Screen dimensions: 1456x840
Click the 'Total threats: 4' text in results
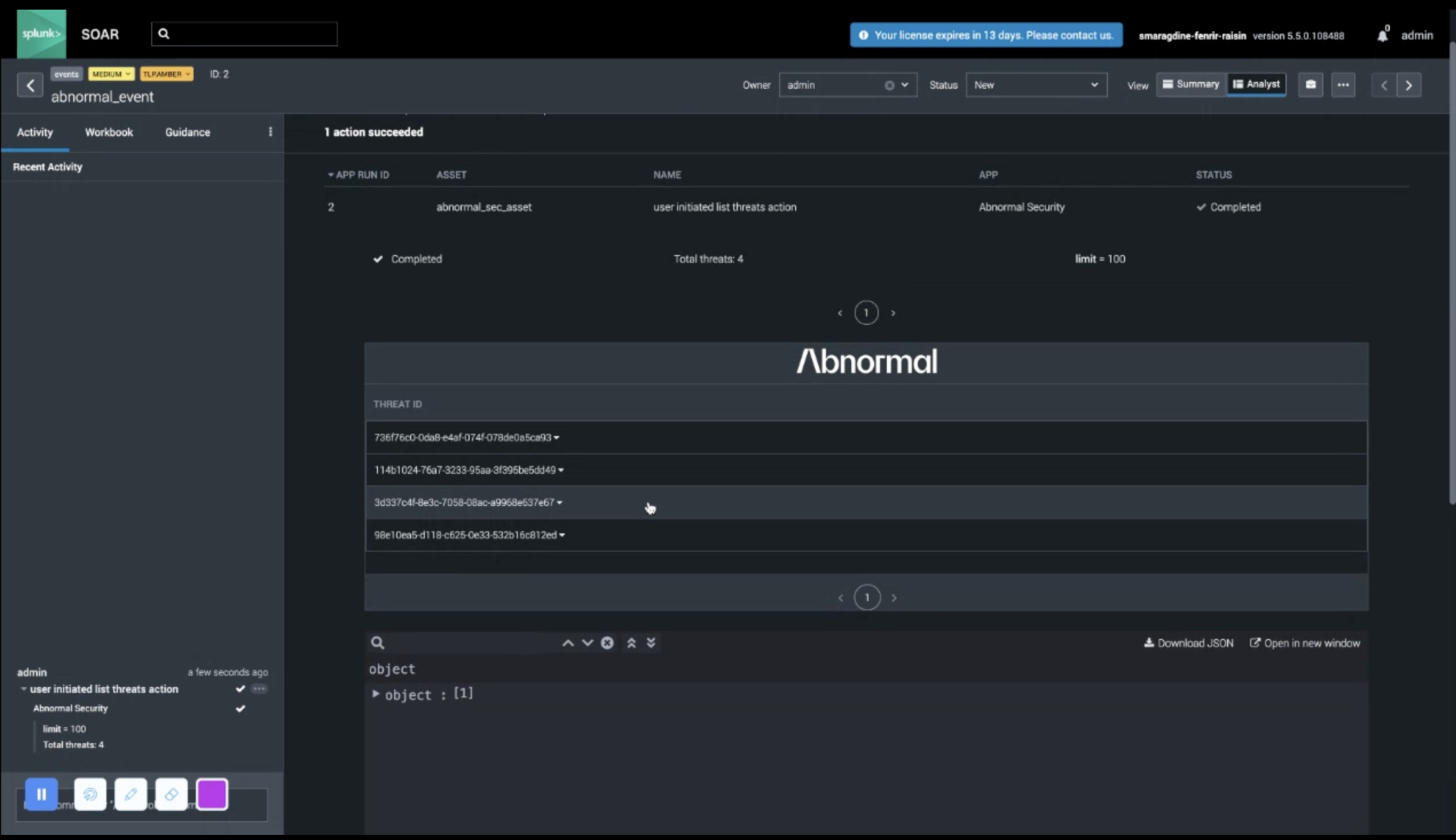coord(708,259)
